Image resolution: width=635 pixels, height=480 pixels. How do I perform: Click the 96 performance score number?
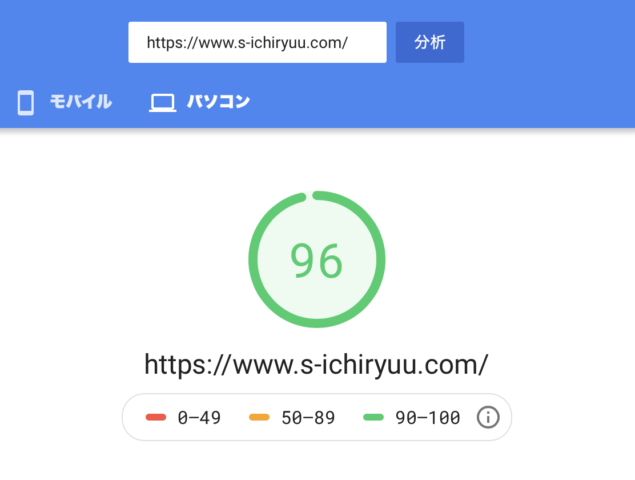pos(316,261)
